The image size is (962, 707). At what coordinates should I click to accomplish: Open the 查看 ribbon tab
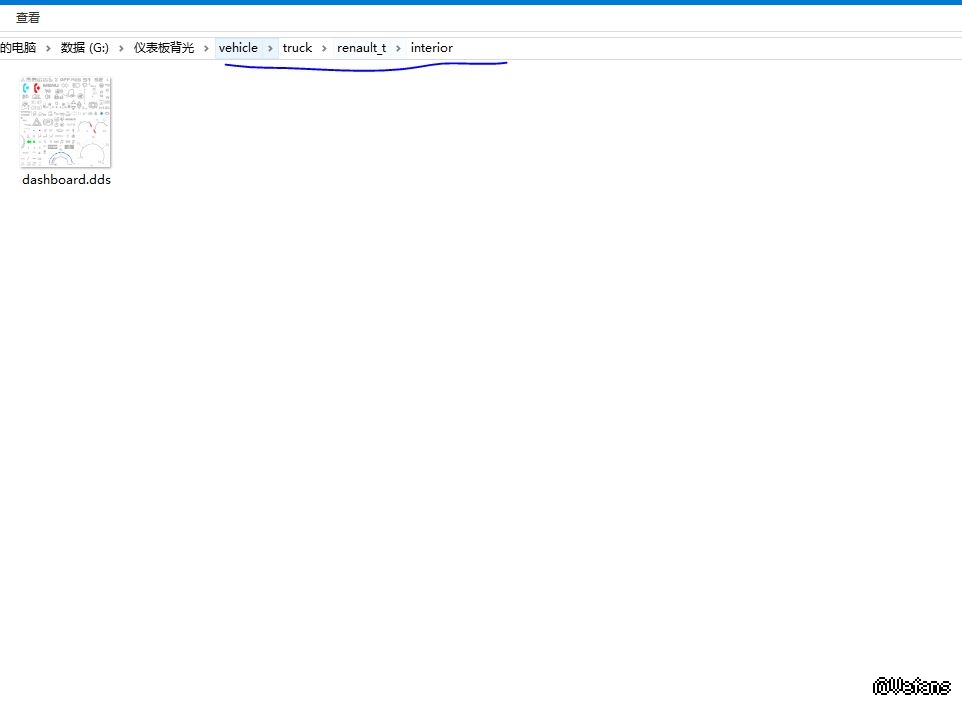tap(28, 18)
